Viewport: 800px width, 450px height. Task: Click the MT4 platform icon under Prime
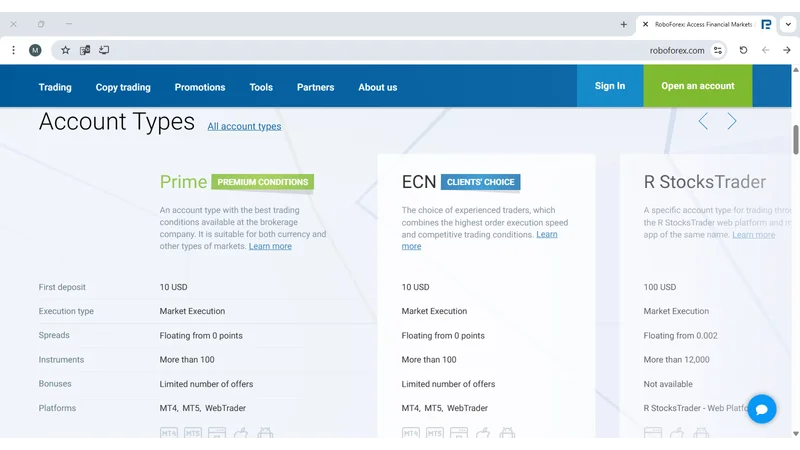[169, 433]
